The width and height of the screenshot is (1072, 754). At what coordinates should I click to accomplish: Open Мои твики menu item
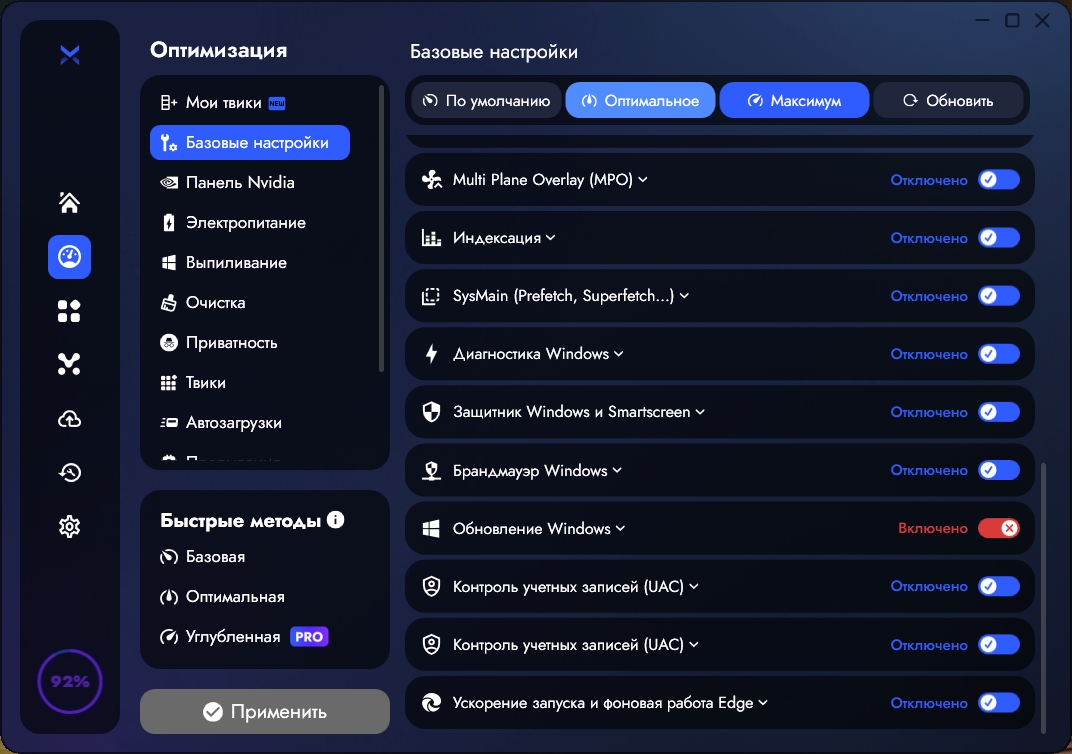223,103
